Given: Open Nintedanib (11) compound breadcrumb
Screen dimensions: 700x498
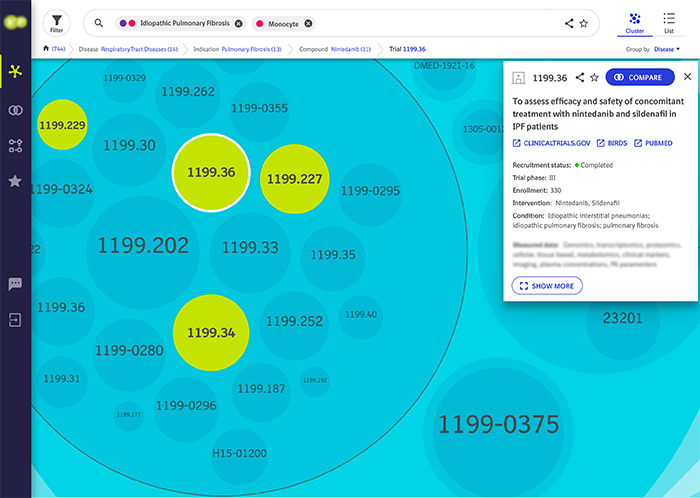Looking at the screenshot, I should [x=351, y=49].
